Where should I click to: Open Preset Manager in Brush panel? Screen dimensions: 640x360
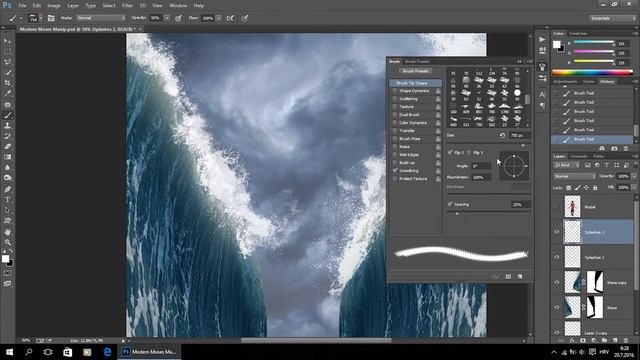(508, 276)
